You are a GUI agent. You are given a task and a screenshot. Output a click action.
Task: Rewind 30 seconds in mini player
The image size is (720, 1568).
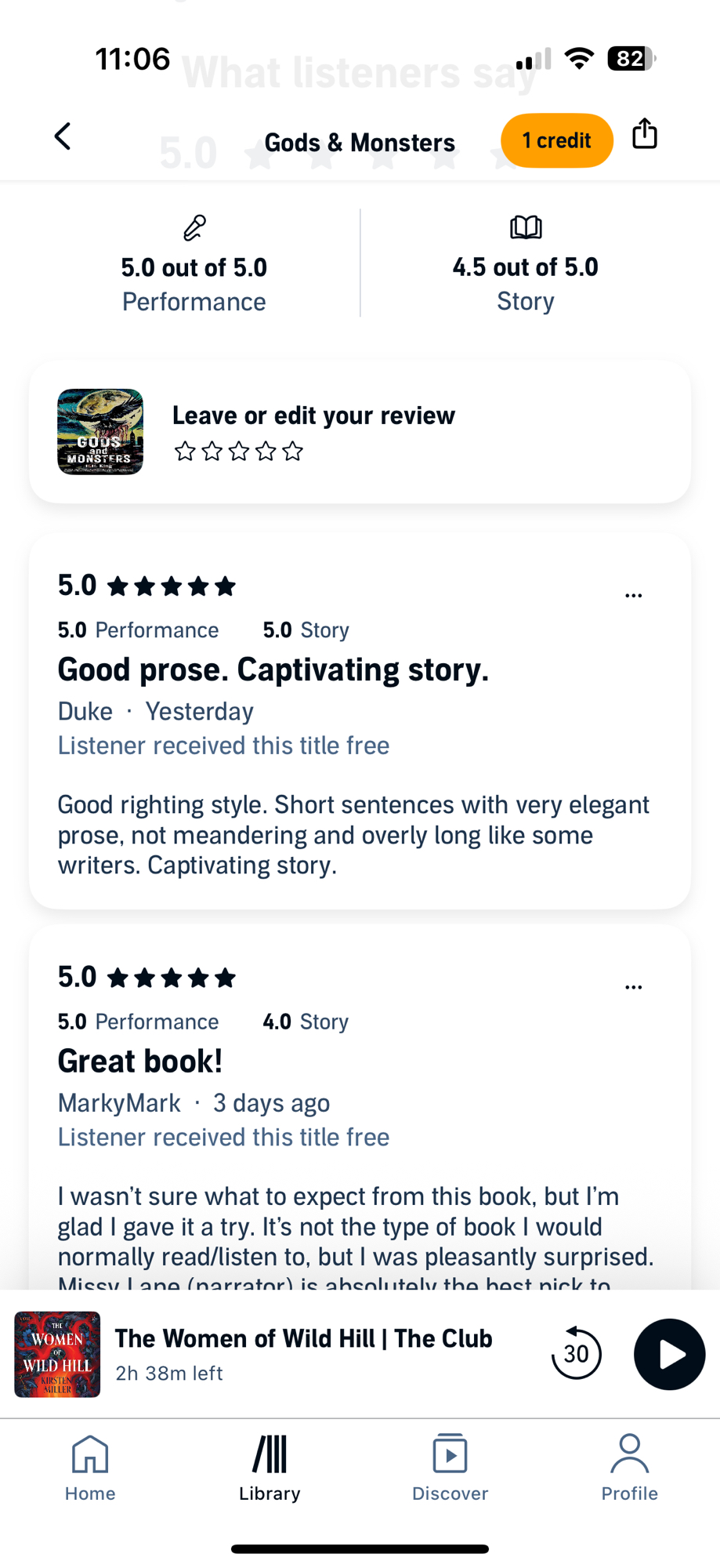tap(576, 1353)
